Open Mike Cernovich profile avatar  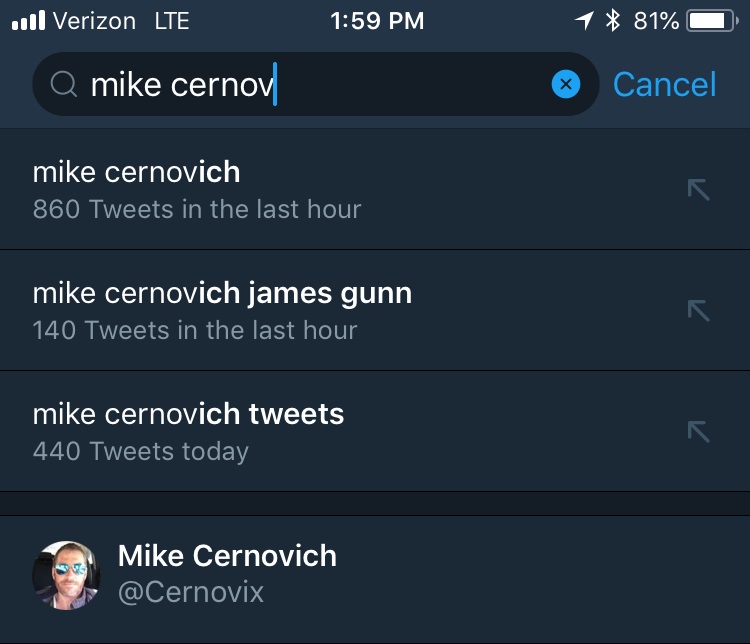pyautogui.click(x=66, y=575)
